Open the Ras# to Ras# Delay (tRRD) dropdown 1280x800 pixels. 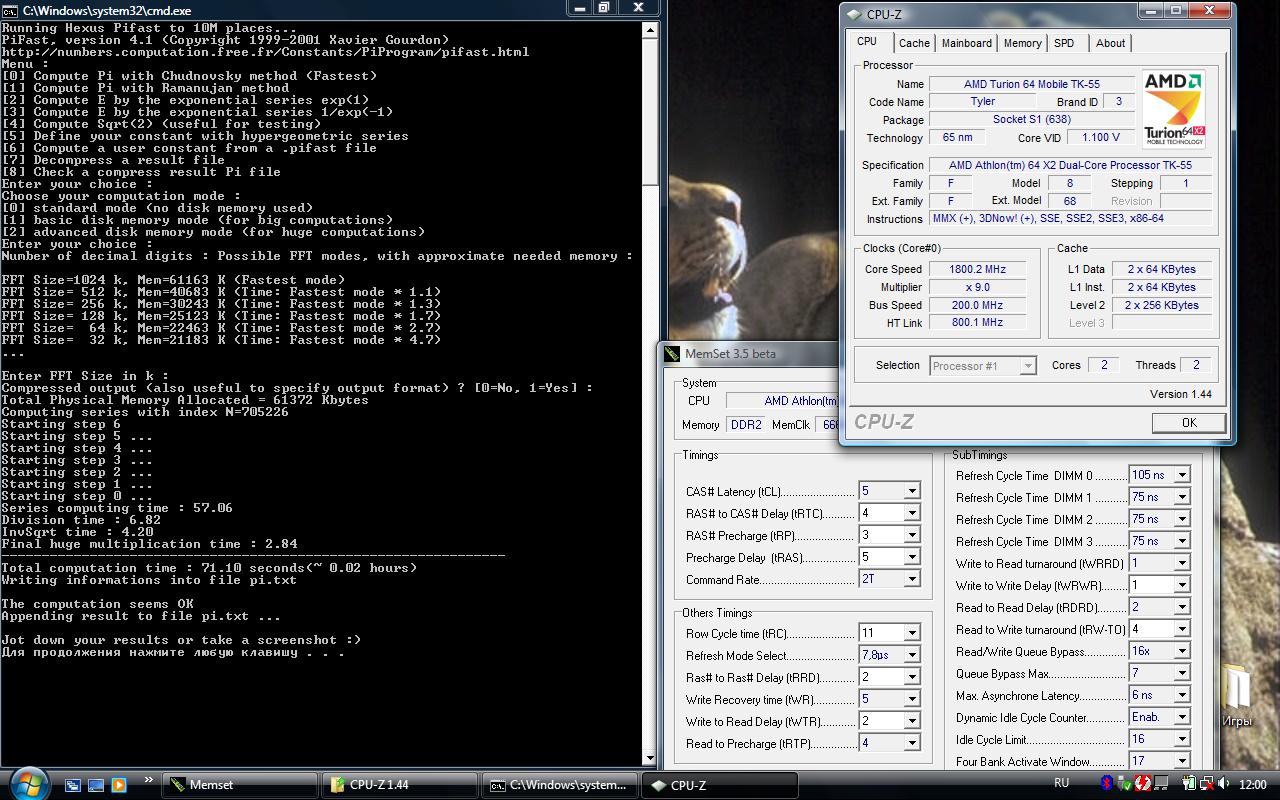[x=911, y=677]
